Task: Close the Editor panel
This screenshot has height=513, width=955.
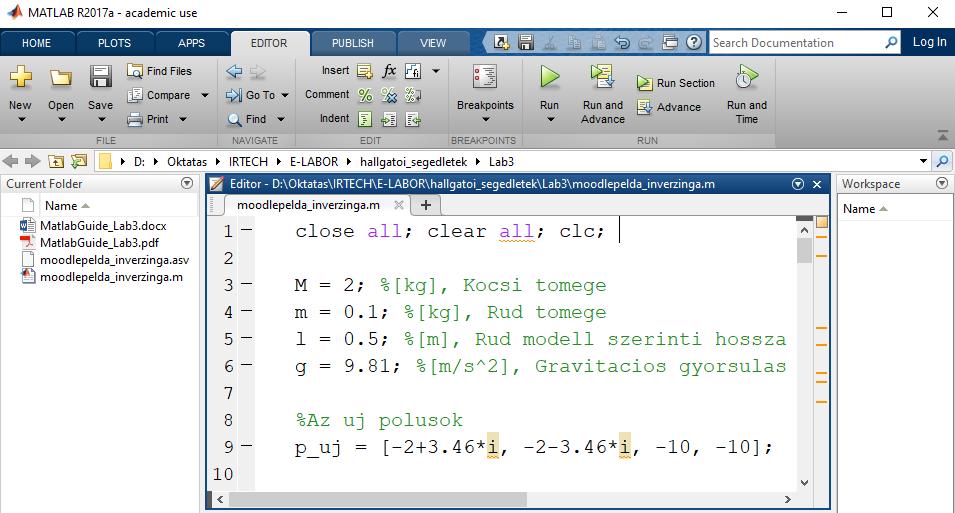Action: tap(817, 184)
